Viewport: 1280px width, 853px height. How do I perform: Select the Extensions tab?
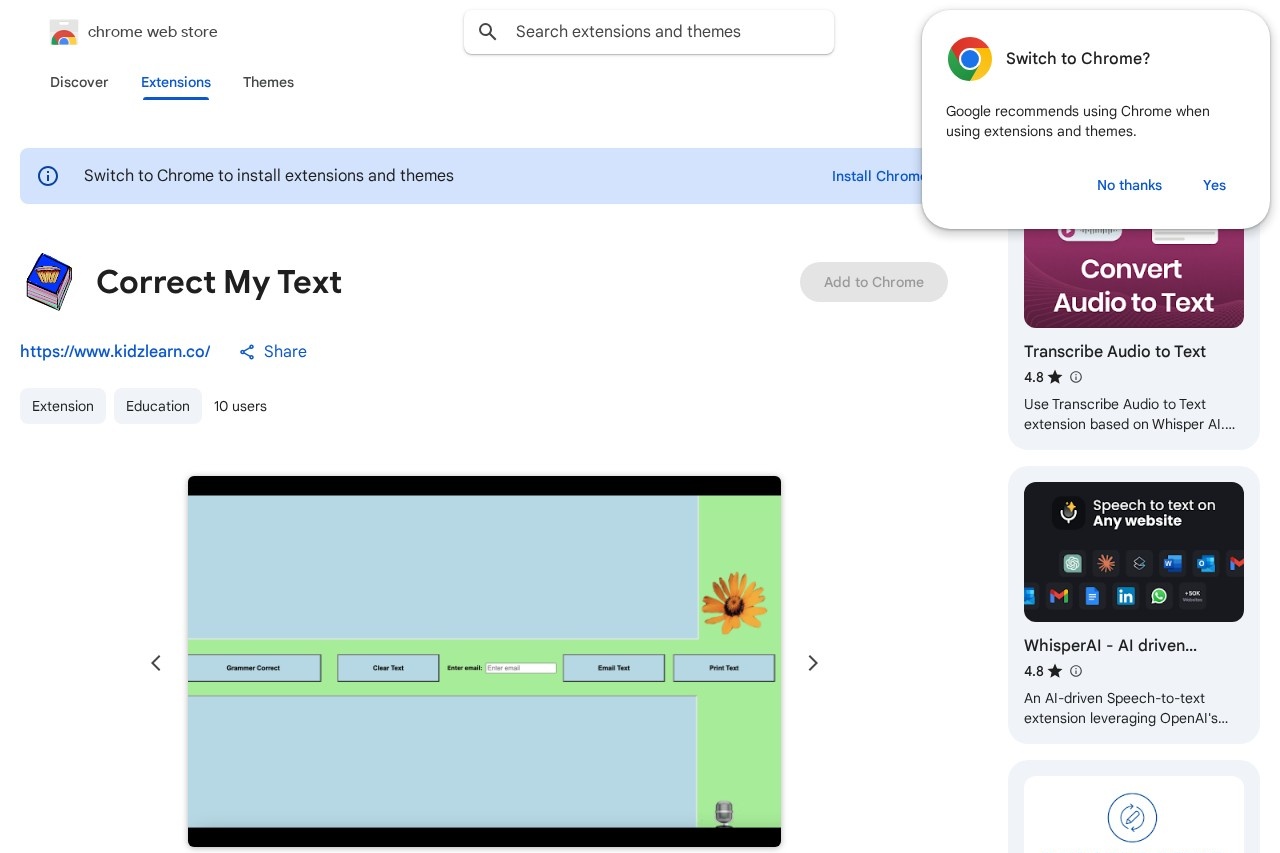(x=176, y=82)
